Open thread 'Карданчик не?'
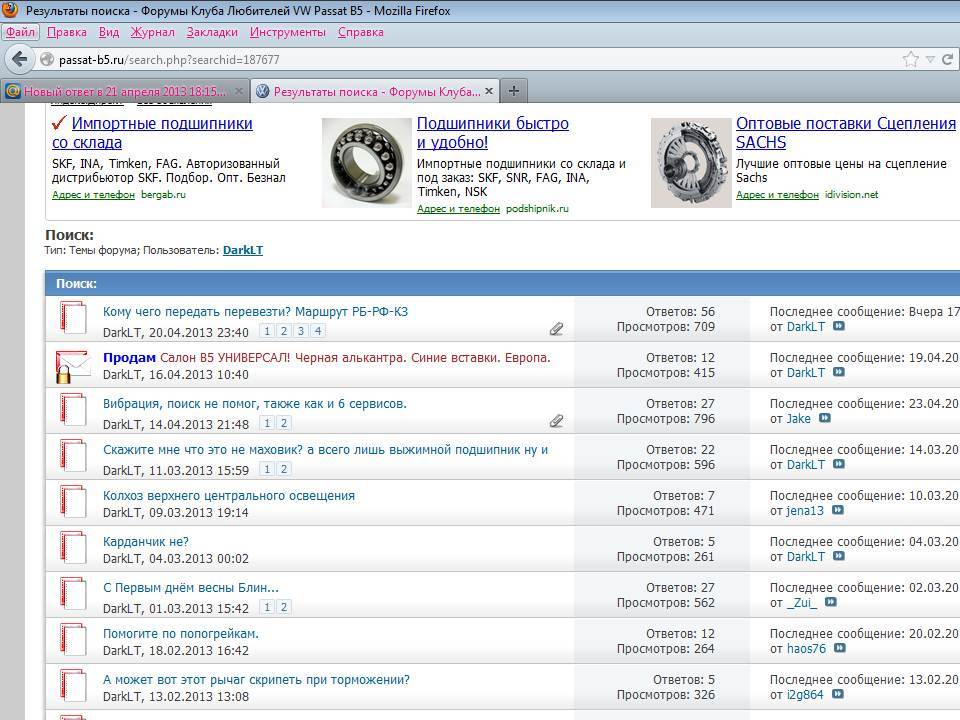 point(146,541)
